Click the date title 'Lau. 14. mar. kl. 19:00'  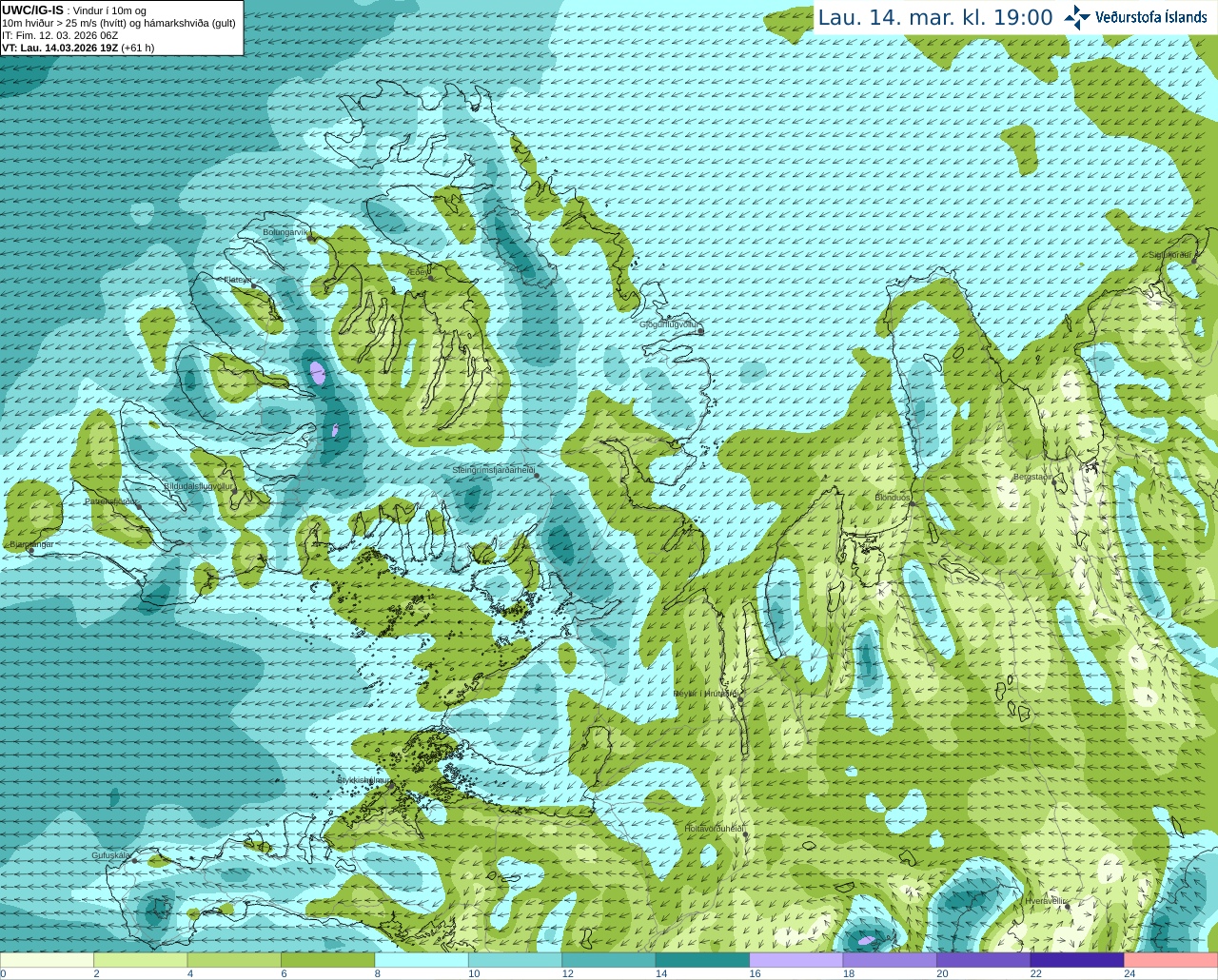click(x=935, y=17)
